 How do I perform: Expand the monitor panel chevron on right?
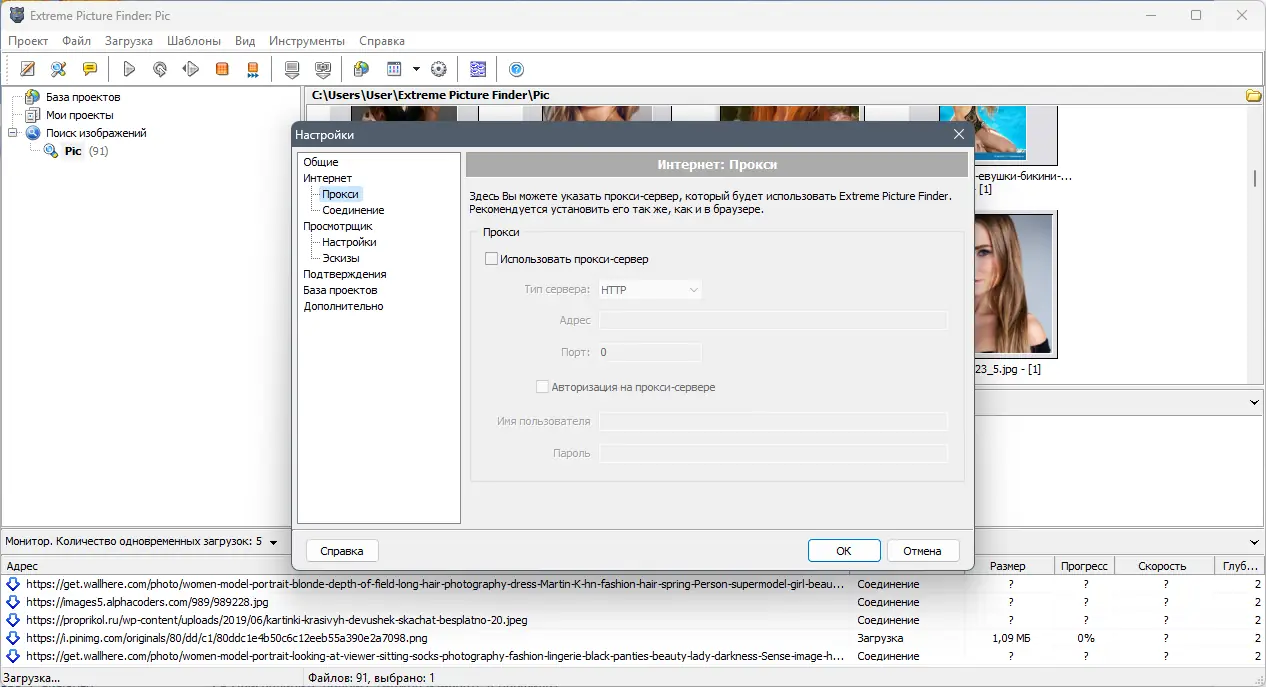tap(1255, 541)
